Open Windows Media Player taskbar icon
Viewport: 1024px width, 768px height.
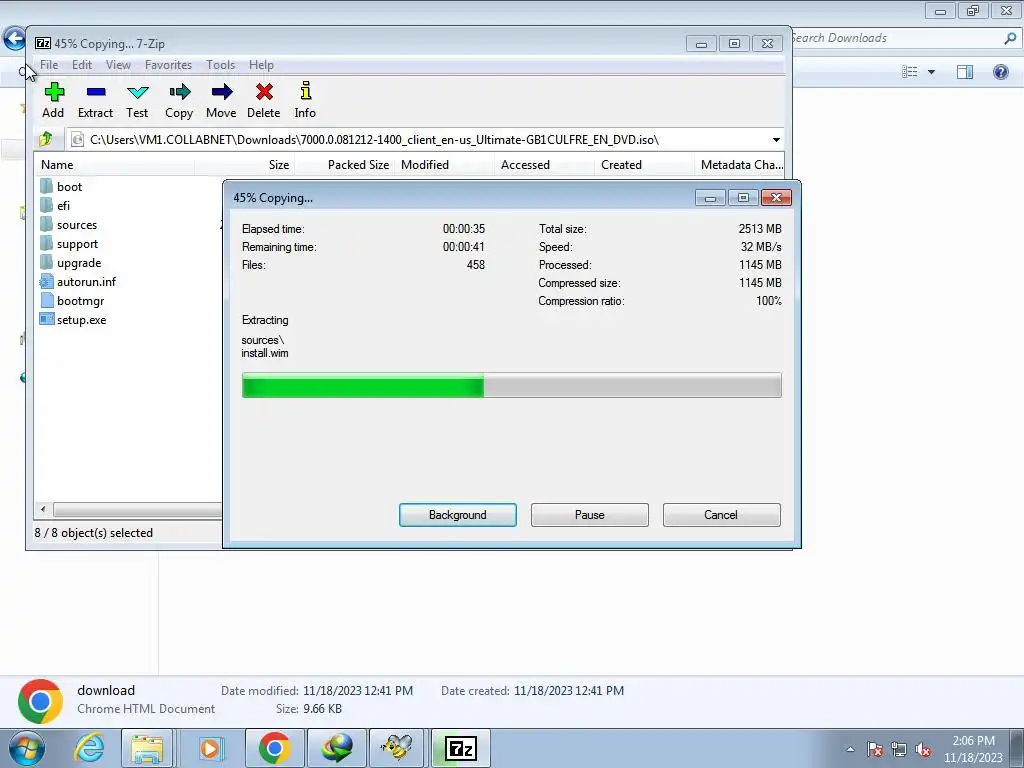point(210,748)
